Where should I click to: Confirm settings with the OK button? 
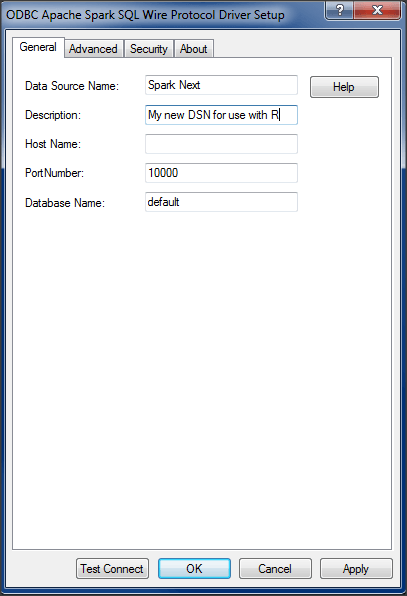[x=194, y=569]
